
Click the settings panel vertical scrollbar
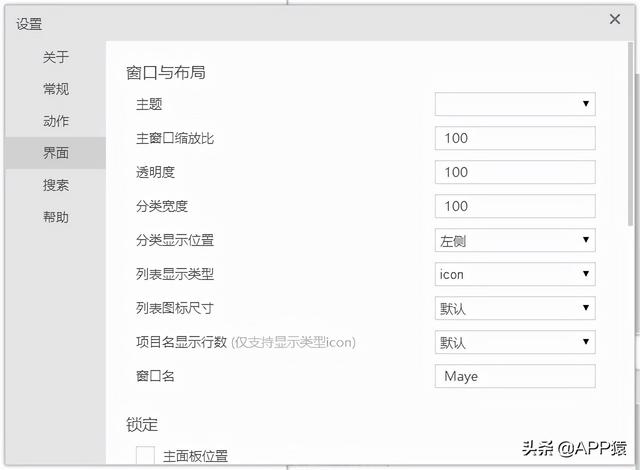coord(631,135)
